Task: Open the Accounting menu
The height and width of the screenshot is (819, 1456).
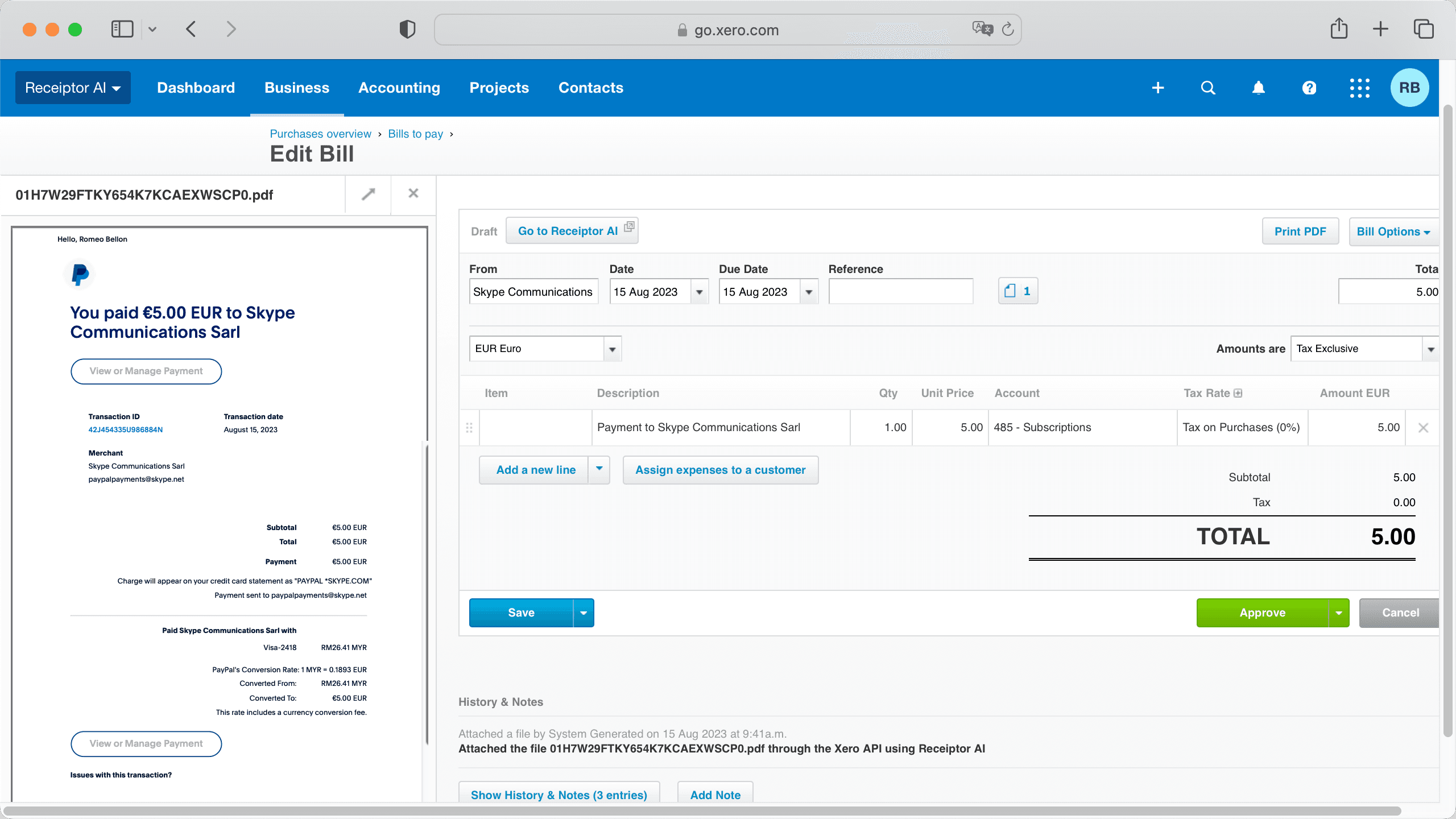Action: click(399, 88)
